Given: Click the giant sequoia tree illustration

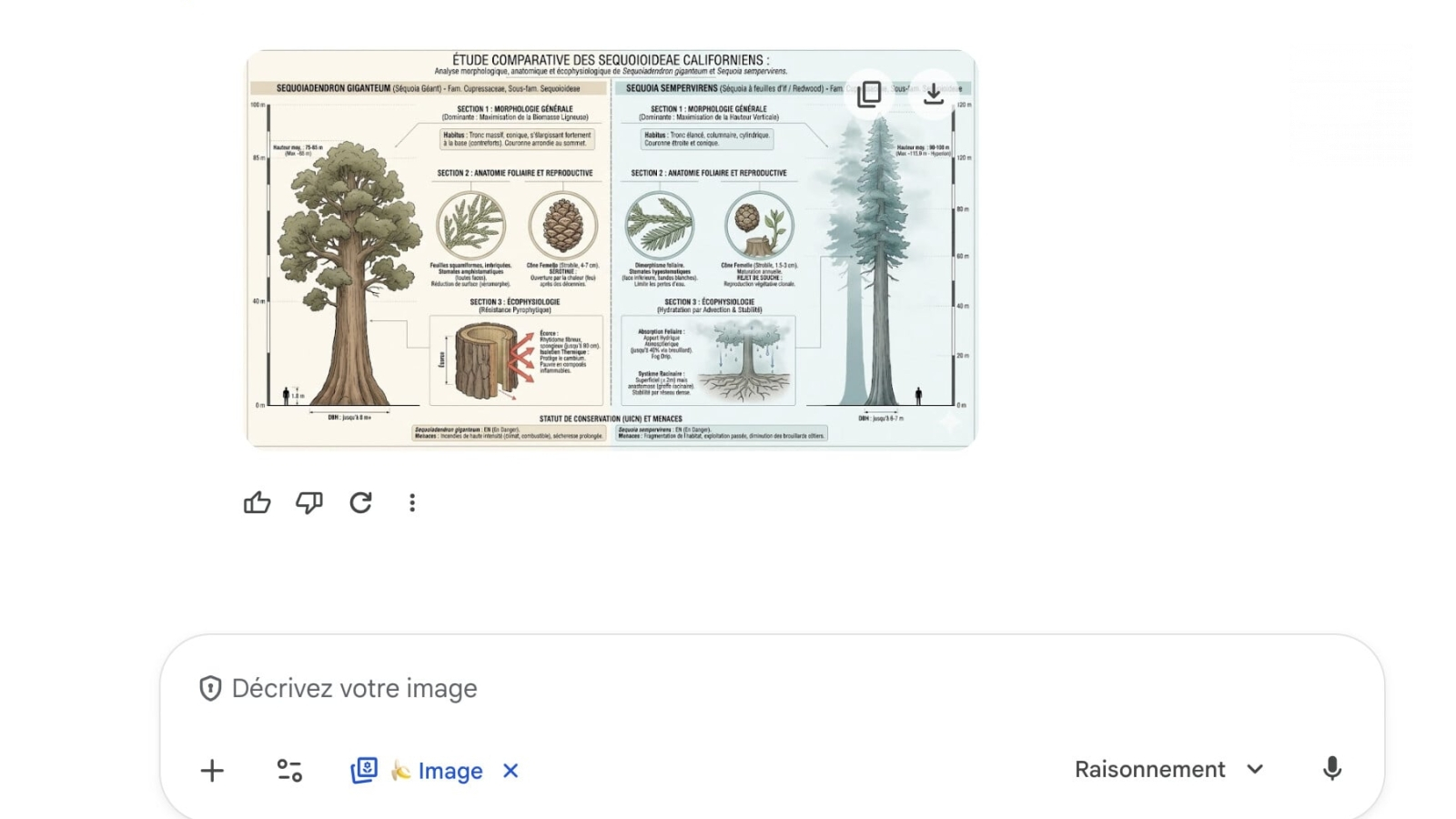Looking at the screenshot, I should tap(349, 273).
